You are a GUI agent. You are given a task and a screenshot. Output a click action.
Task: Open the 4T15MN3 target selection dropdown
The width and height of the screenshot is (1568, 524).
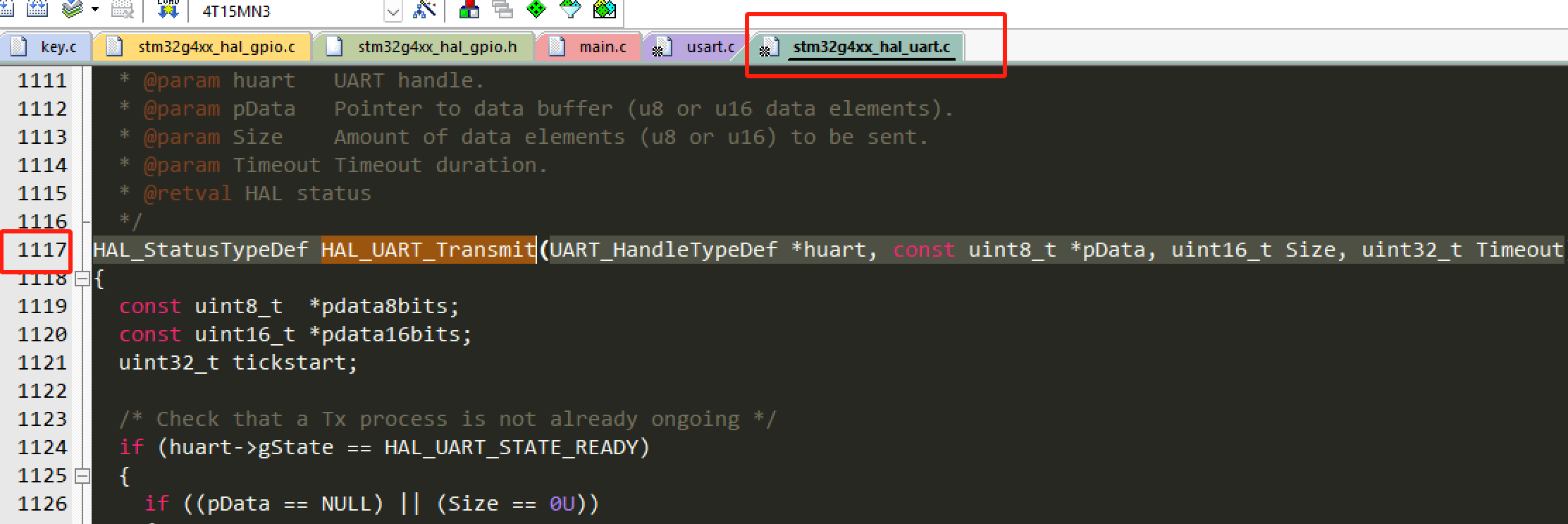pos(393,11)
